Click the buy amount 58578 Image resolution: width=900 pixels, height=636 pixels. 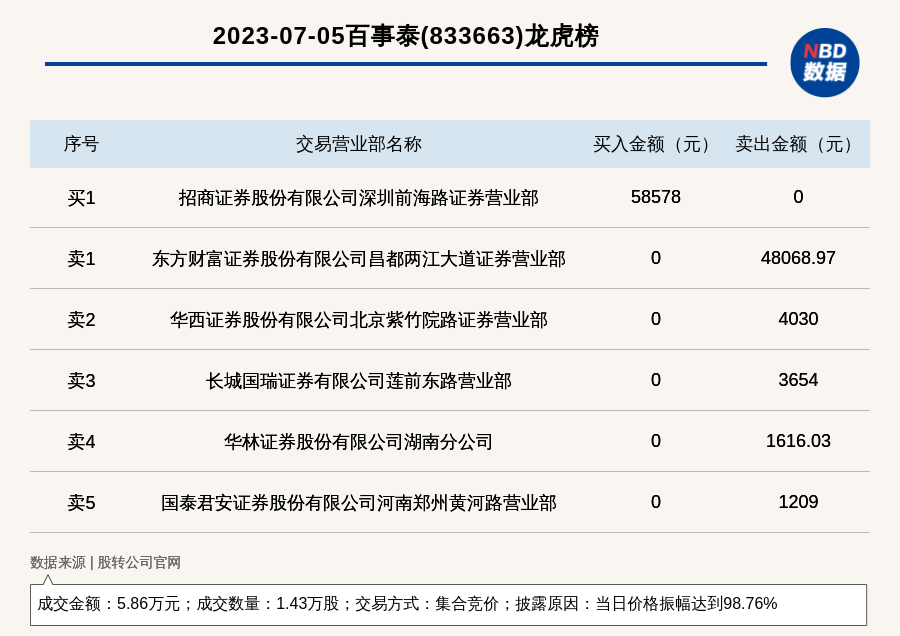655,197
